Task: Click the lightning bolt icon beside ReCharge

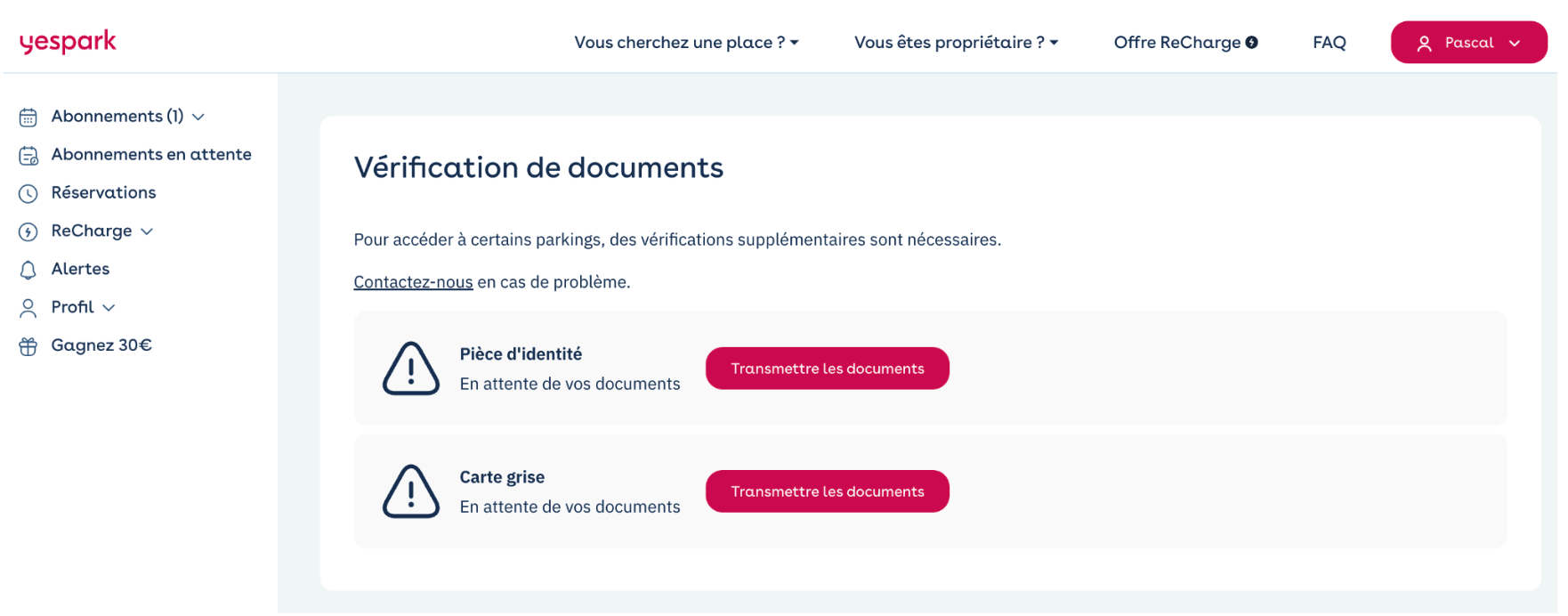Action: pos(28,232)
